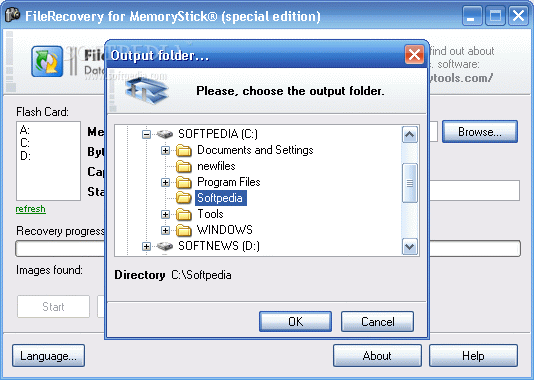534x380 pixels.
Task: Select the Tools folder label
Action: pos(210,214)
